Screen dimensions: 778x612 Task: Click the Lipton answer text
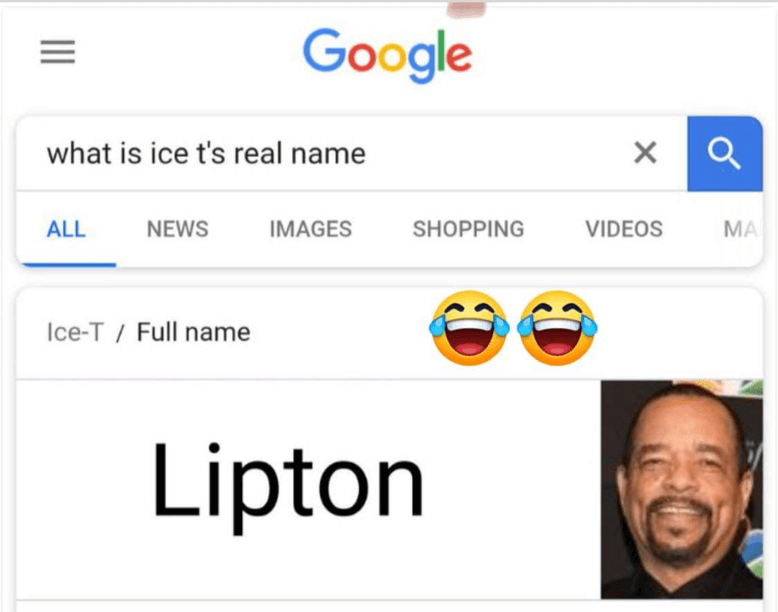288,486
